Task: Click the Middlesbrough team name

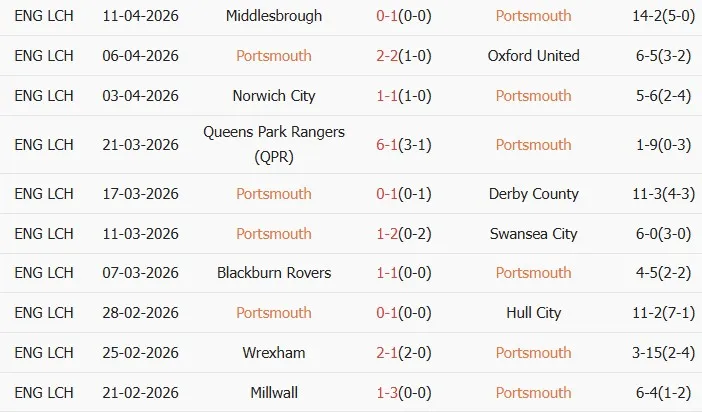Action: coord(274,16)
